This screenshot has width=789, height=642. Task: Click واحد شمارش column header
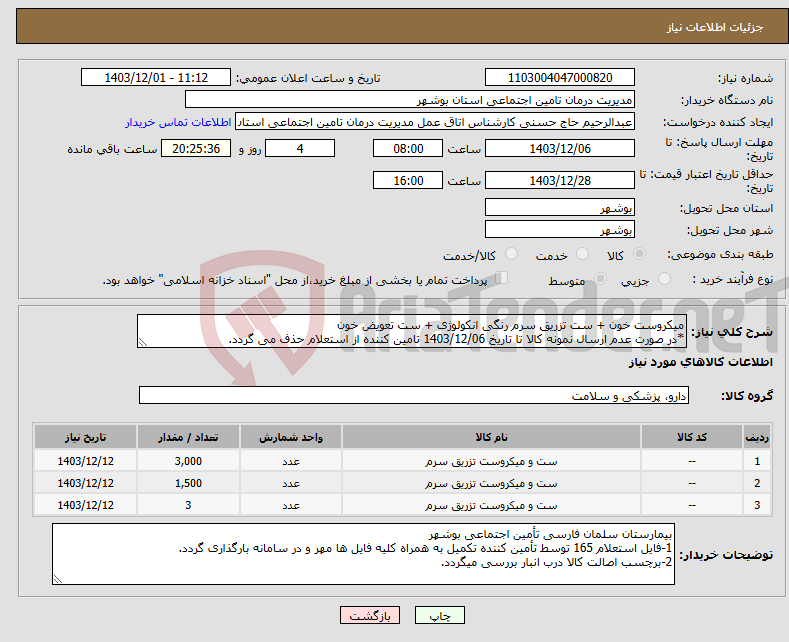coord(291,437)
